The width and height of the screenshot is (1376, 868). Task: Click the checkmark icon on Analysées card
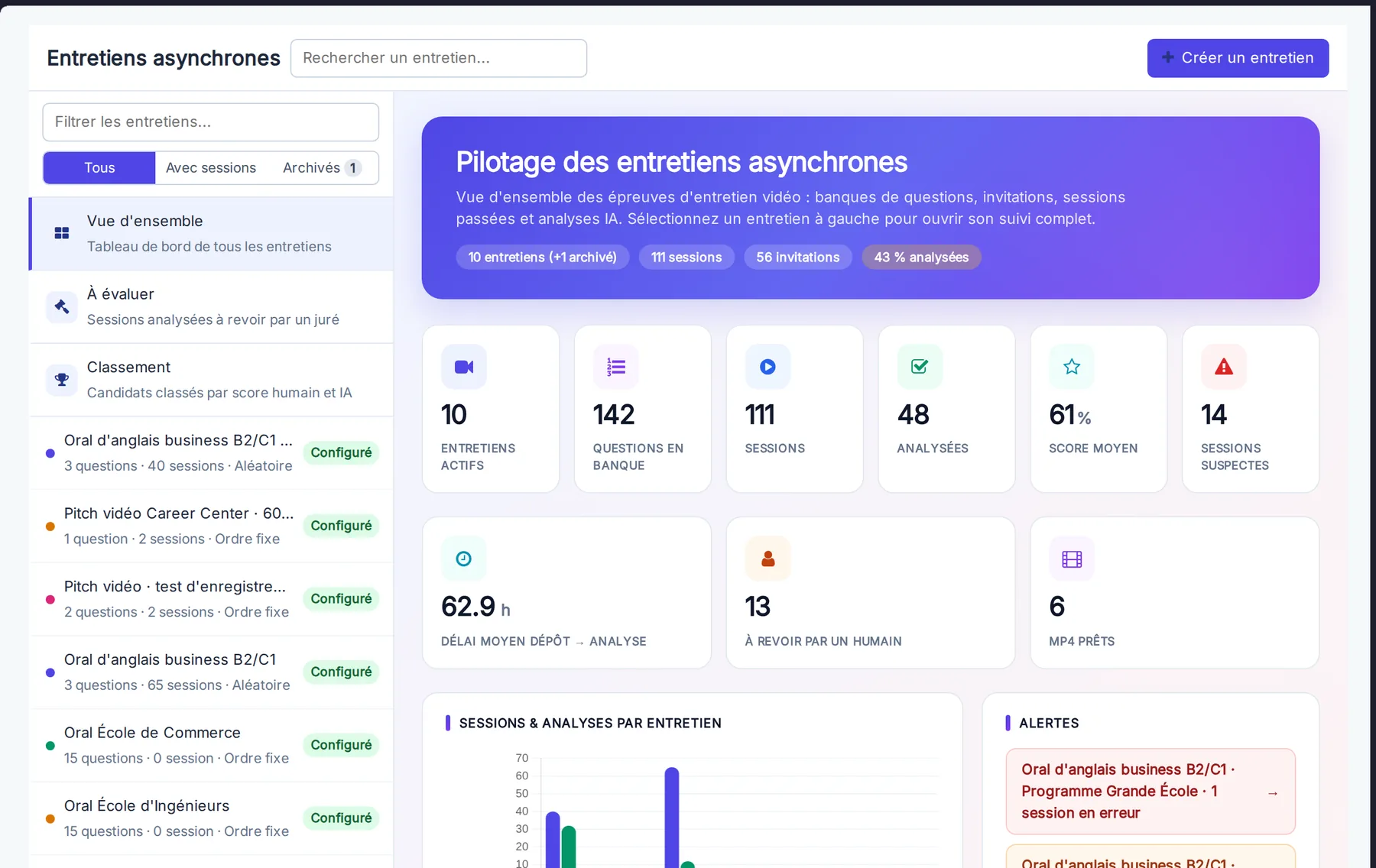click(920, 367)
